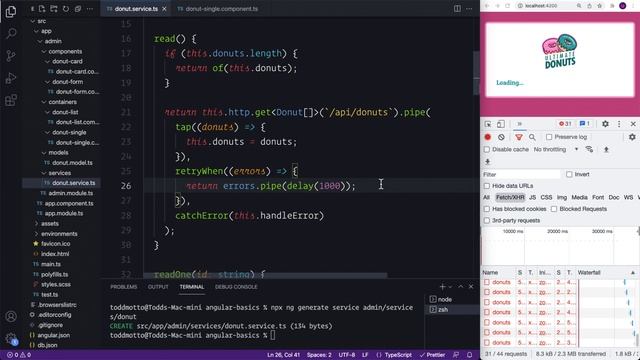Viewport: 640px width, 360px height.
Task: Toggle the device toolbar in DevTools
Action: 501,124
